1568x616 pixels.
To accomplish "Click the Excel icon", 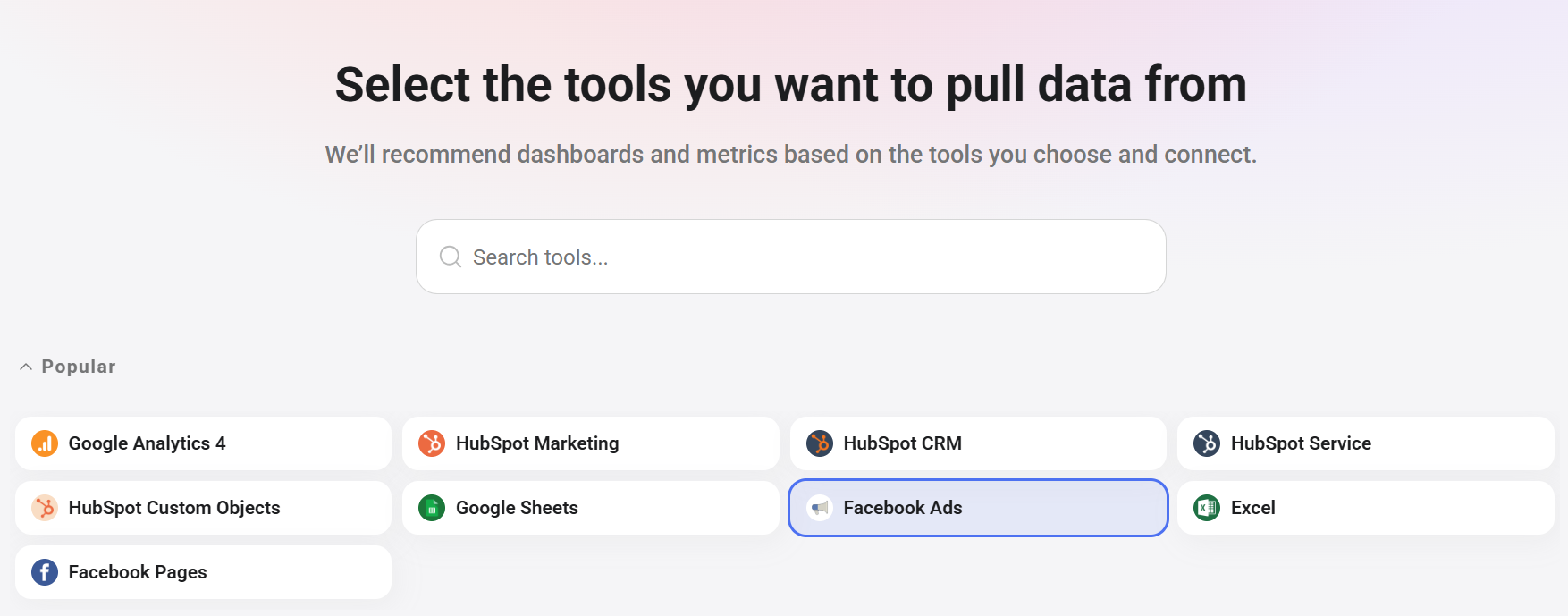I will point(1207,508).
